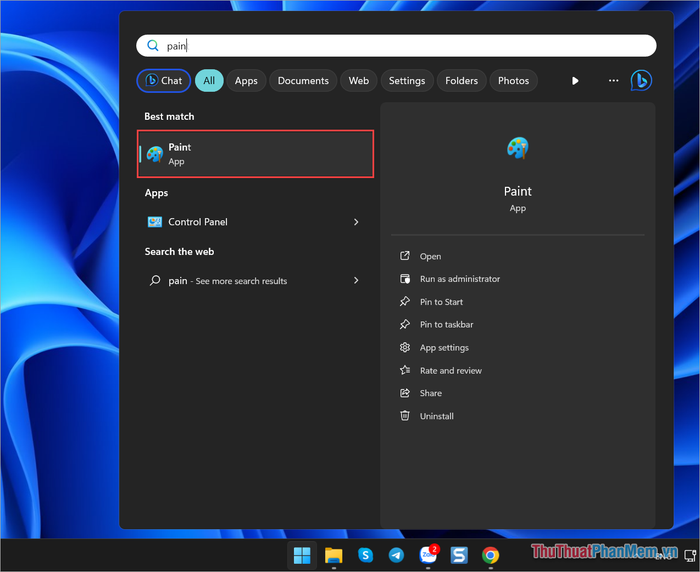Click the Best match heading

(169, 117)
